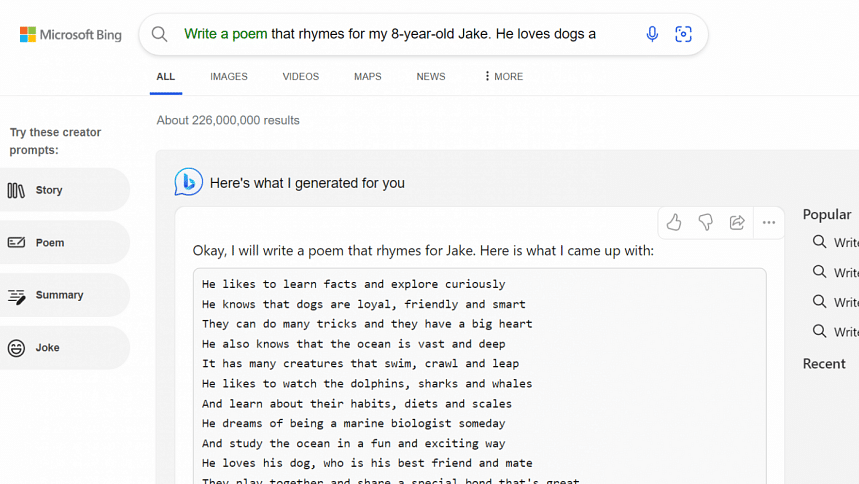Screen dimensions: 859x484
Task: Go to Microsoft Bing homepage logo
Action: tap(71, 35)
